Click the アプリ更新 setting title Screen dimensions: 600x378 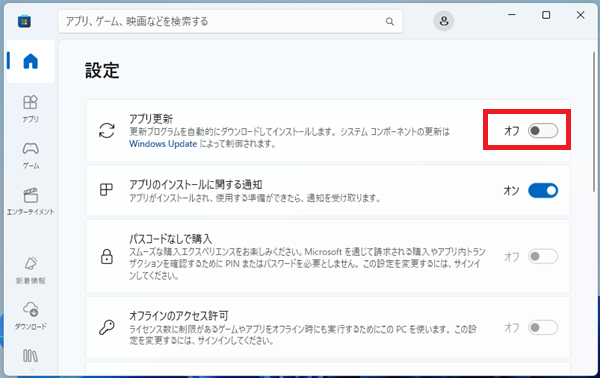coord(151,119)
